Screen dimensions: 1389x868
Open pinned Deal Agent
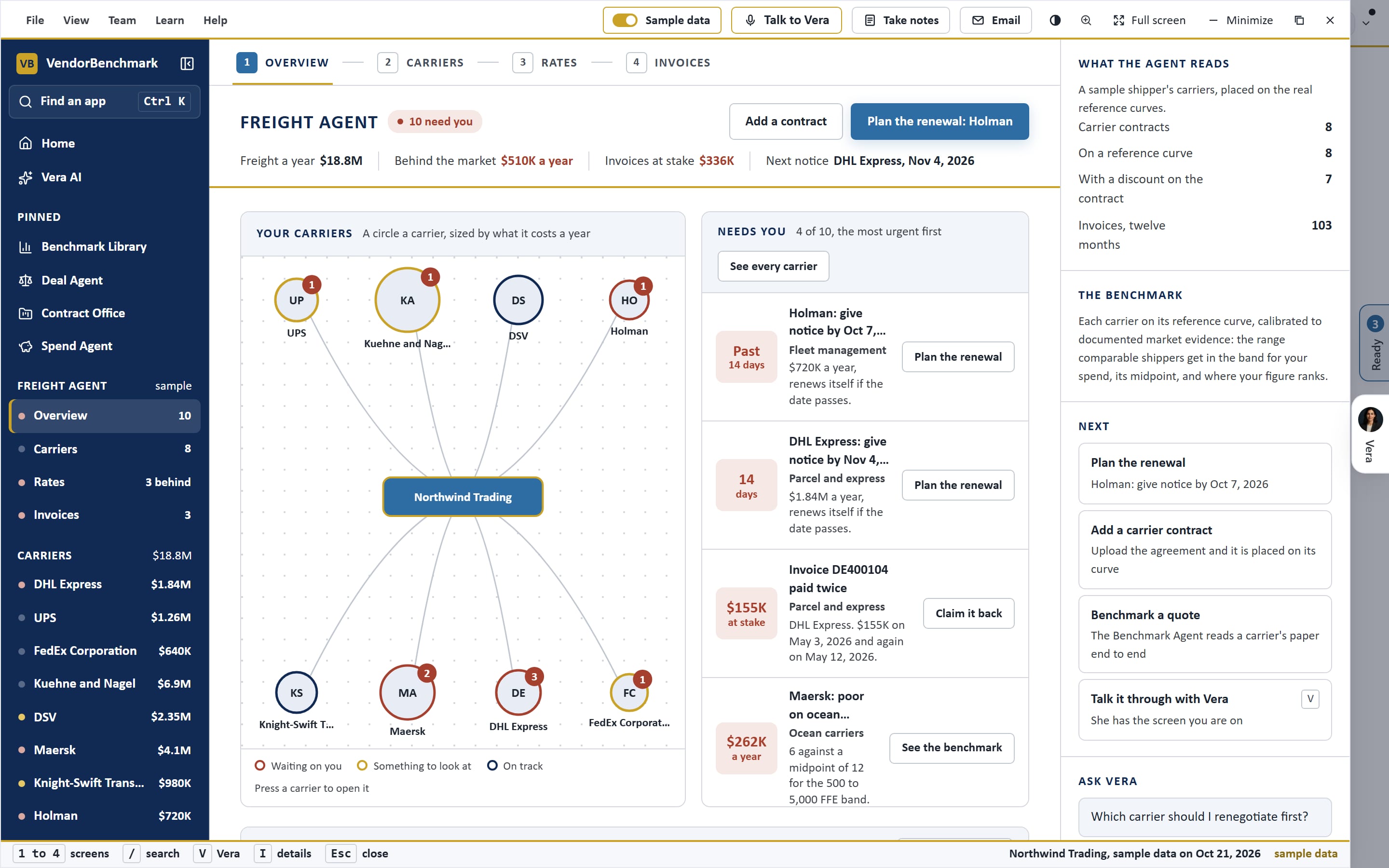click(105, 280)
